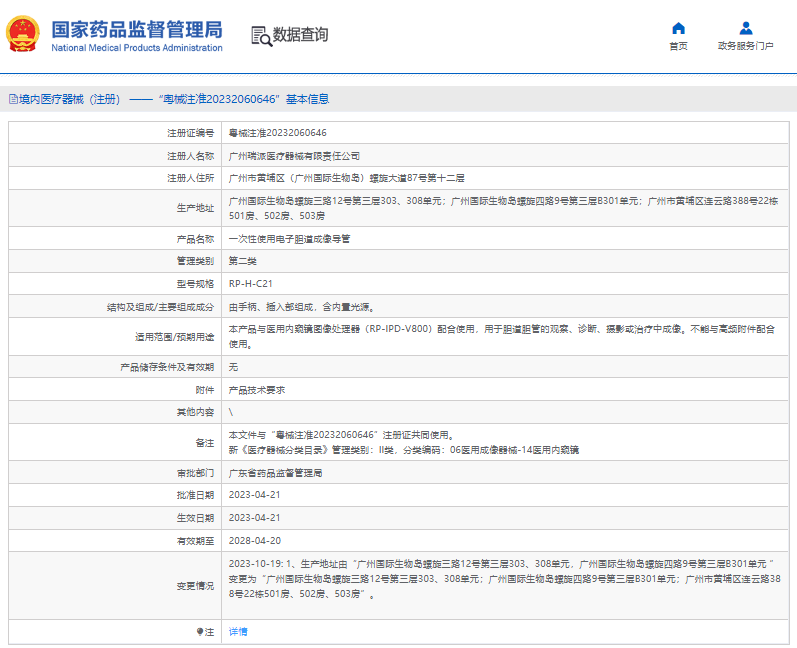Select product name 一次性使用电子胆道成像导管
Viewport: 797px width, 648px height.
pyautogui.click(x=289, y=239)
